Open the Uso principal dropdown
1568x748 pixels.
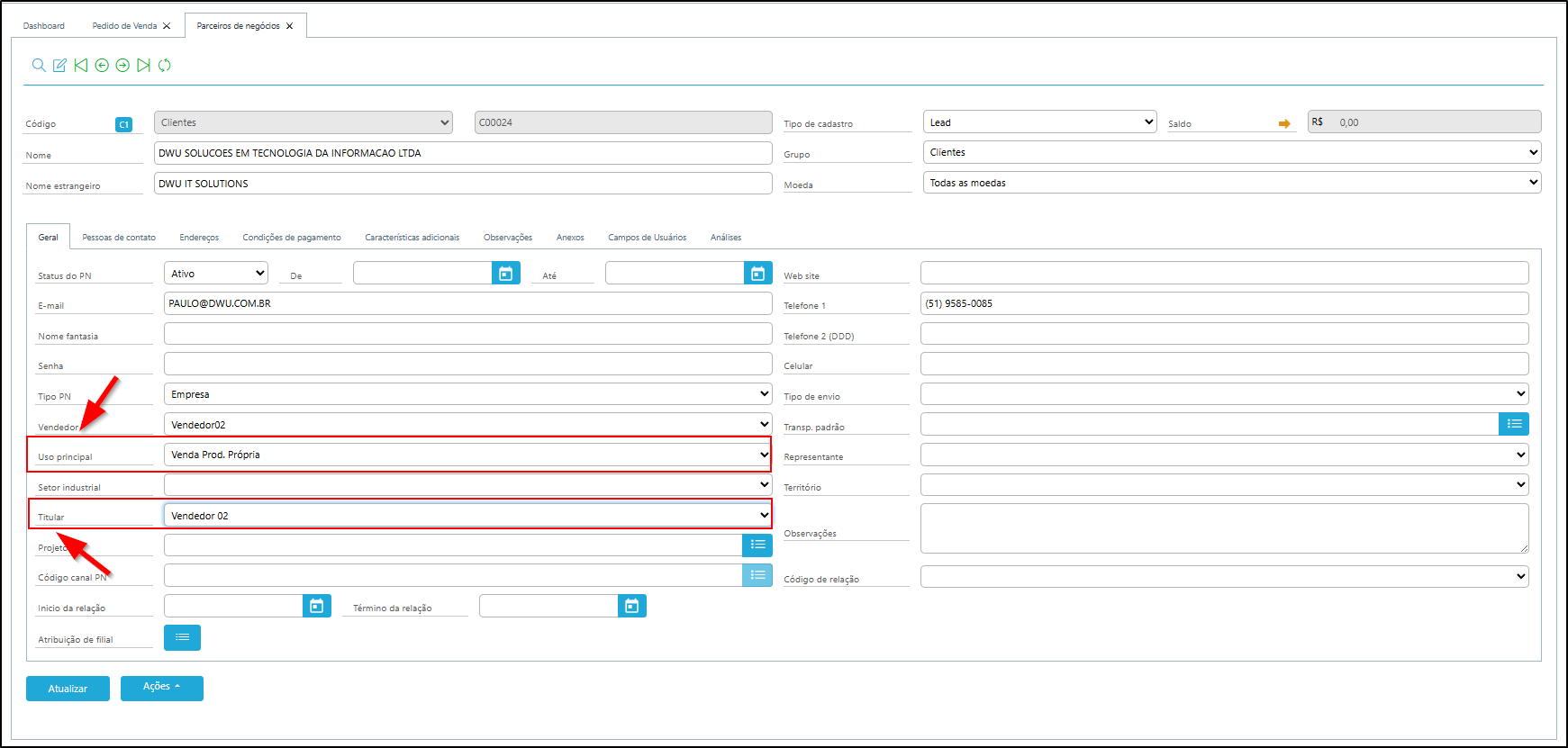(x=468, y=455)
